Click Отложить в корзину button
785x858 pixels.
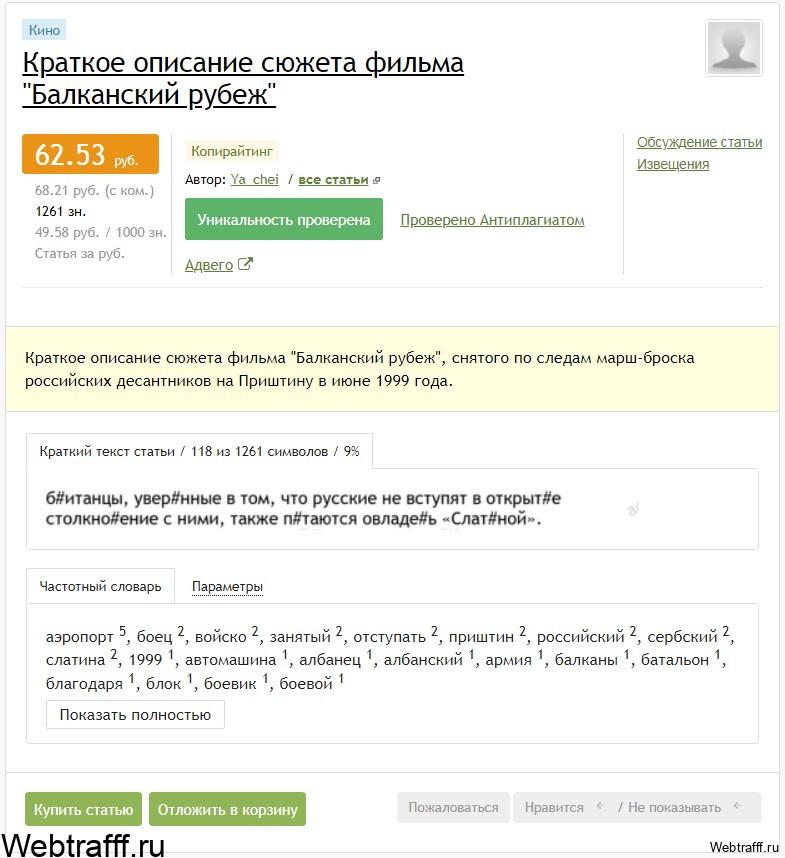tap(228, 809)
